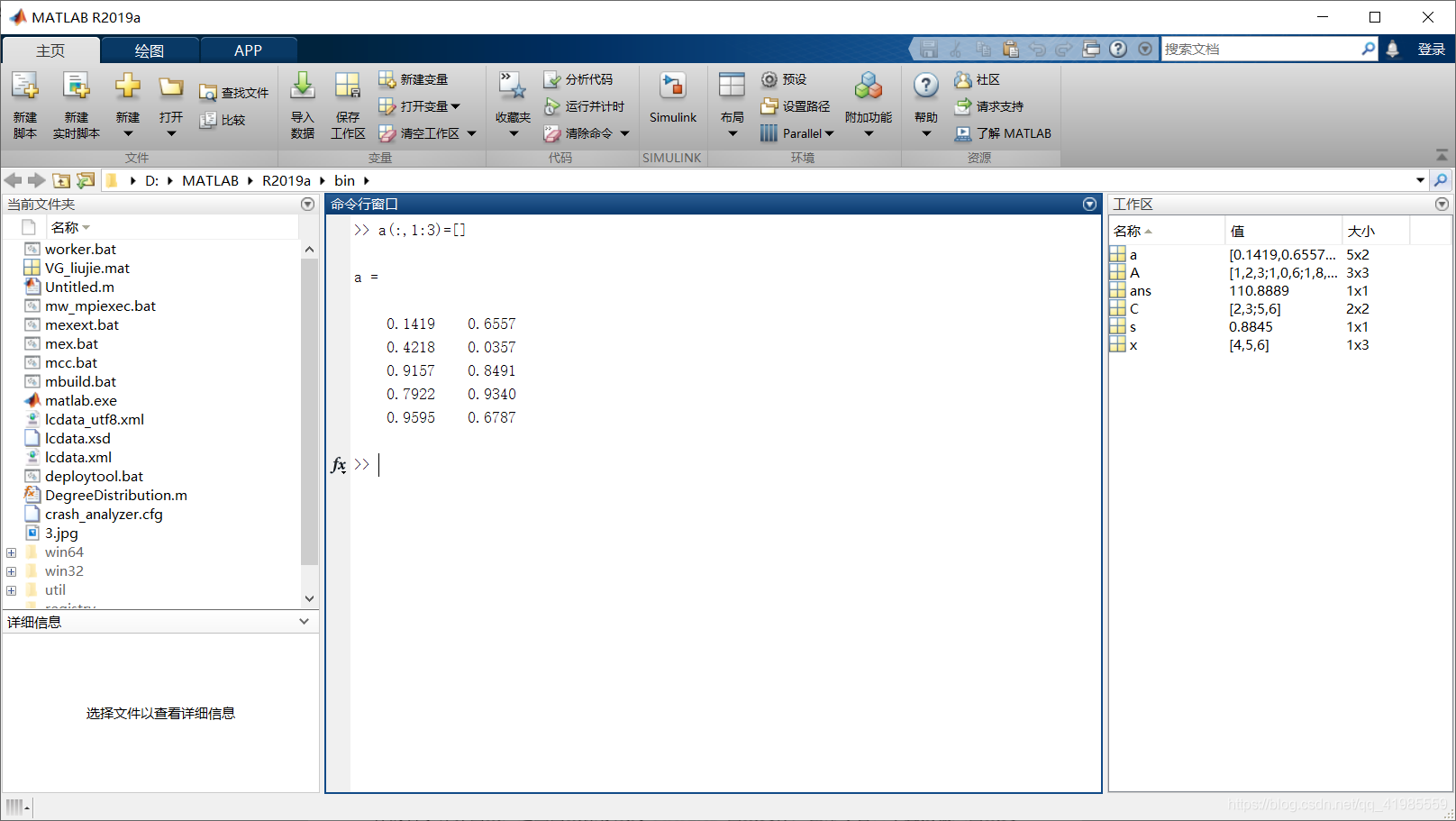Sort workspace by Size (大小) column header
This screenshot has height=821, width=1456.
pyautogui.click(x=1375, y=232)
